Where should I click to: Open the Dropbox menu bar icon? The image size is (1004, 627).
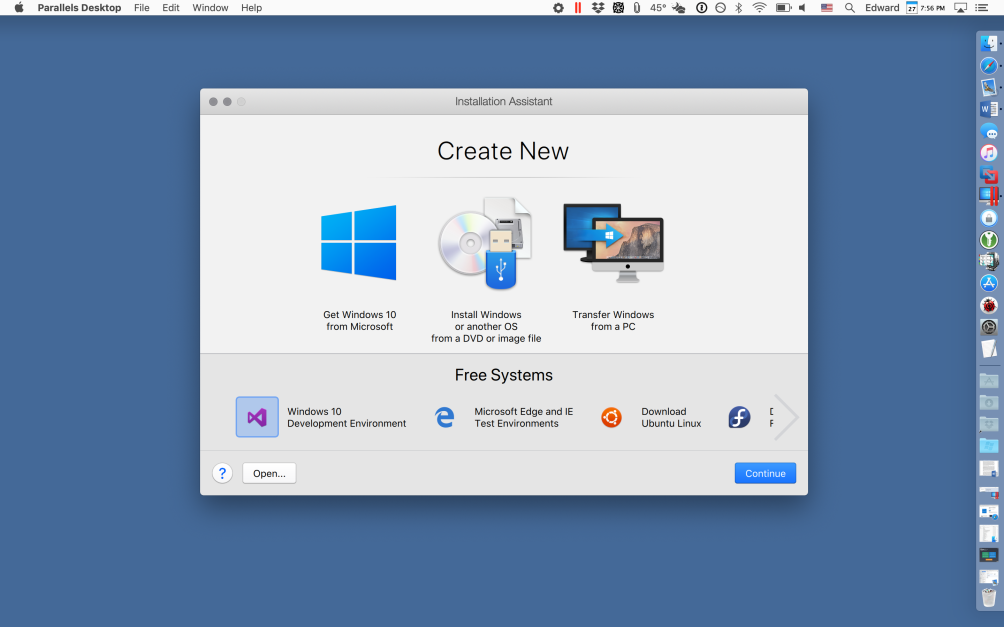(597, 8)
